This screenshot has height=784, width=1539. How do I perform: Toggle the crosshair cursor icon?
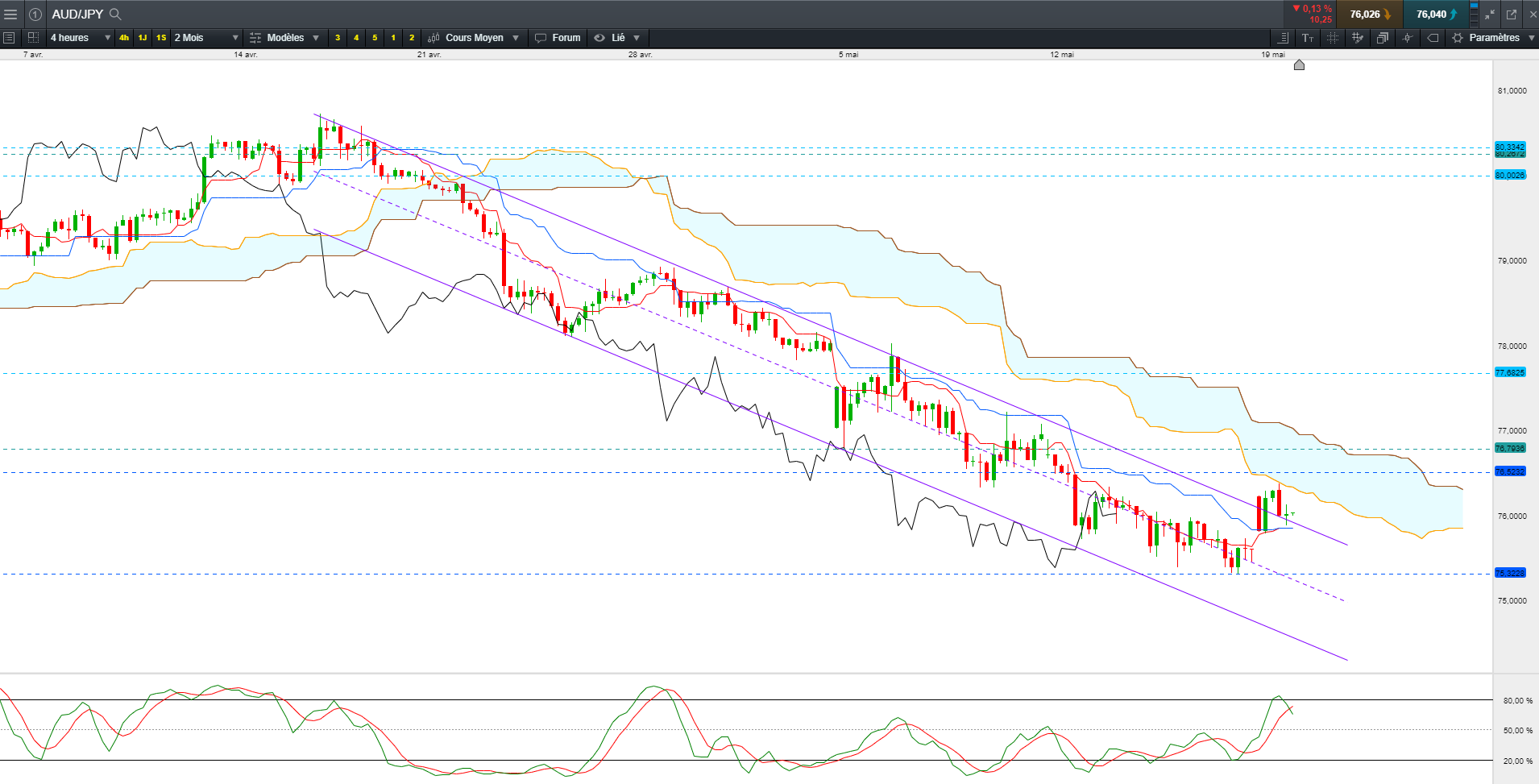coord(1408,38)
